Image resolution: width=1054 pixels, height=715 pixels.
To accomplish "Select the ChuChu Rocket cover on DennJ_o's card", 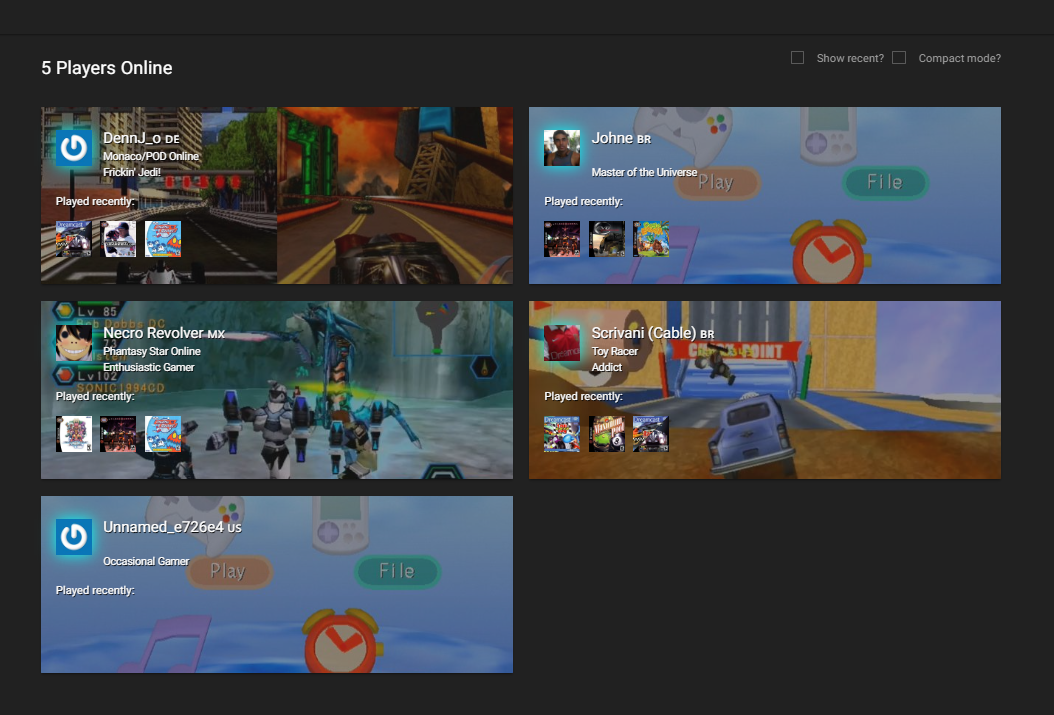I will point(163,239).
